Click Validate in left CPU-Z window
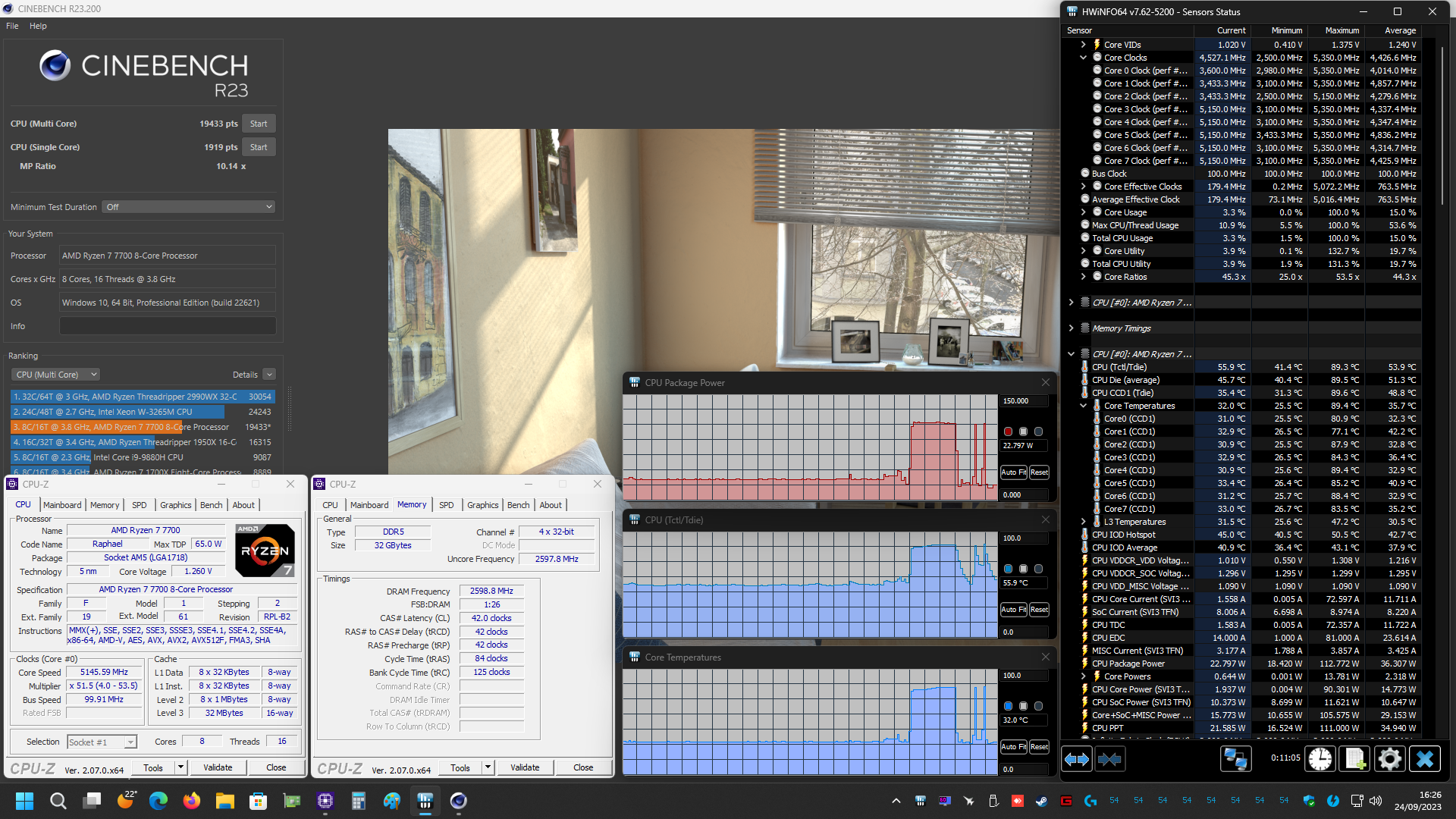This screenshot has height=819, width=1456. 218,767
